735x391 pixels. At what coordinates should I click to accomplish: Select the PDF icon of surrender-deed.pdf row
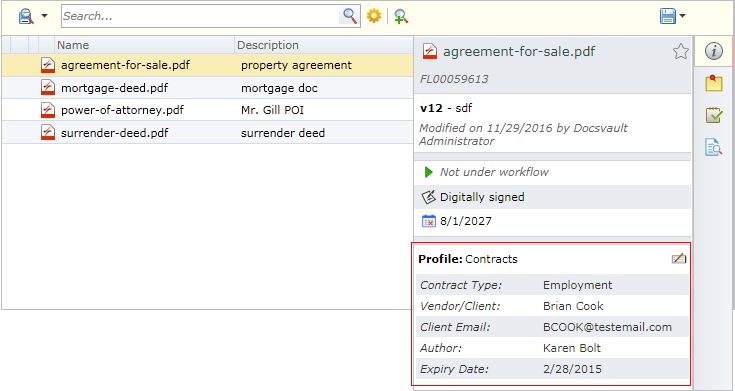click(48, 133)
